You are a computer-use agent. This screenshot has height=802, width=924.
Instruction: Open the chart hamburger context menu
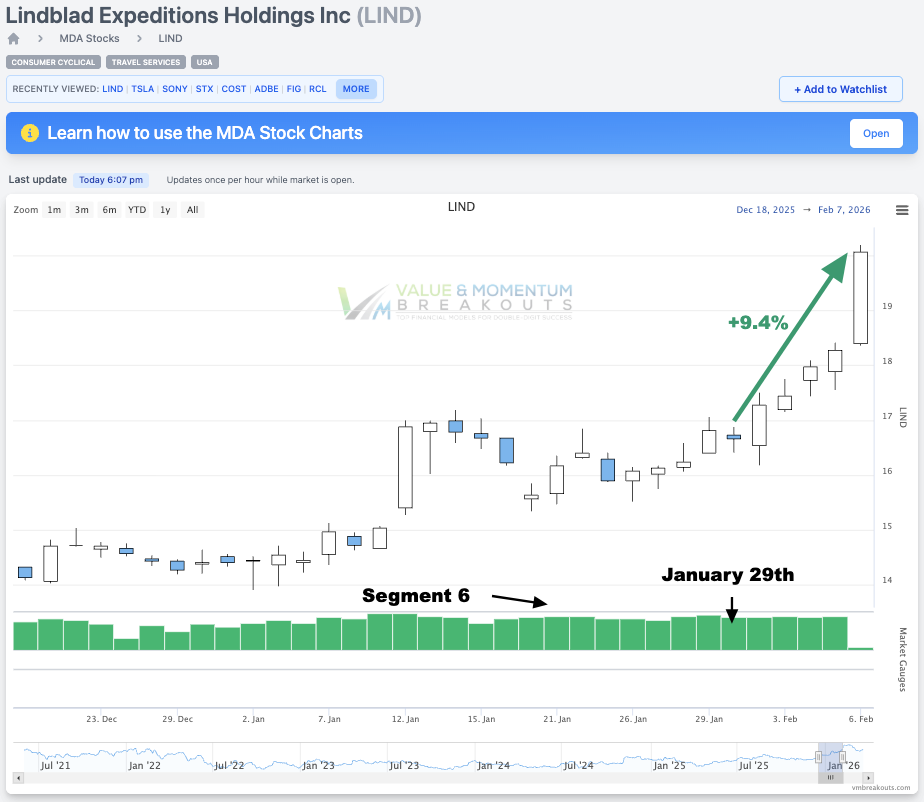pos(902,210)
